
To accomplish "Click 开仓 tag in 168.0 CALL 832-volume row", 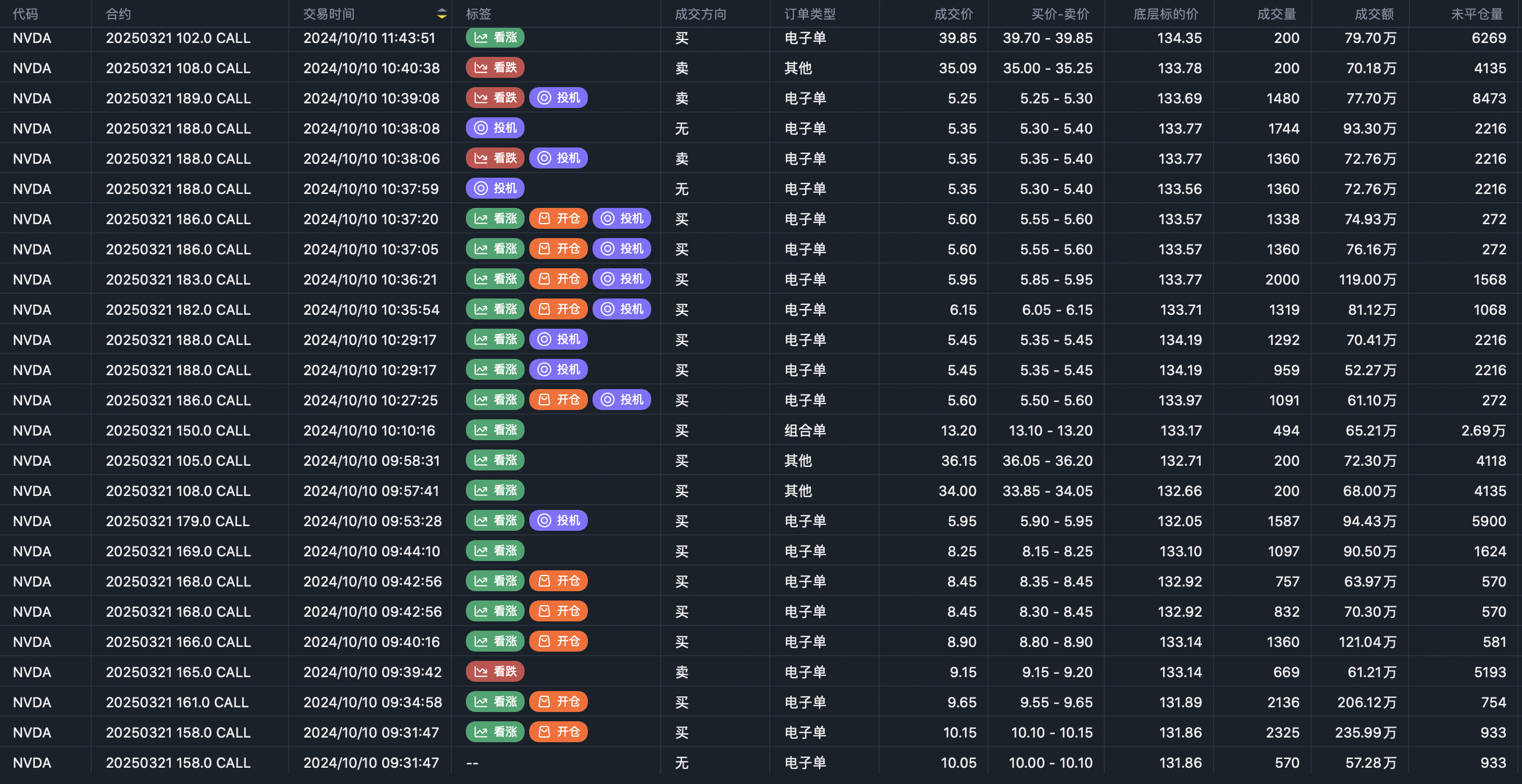I will 558,611.
